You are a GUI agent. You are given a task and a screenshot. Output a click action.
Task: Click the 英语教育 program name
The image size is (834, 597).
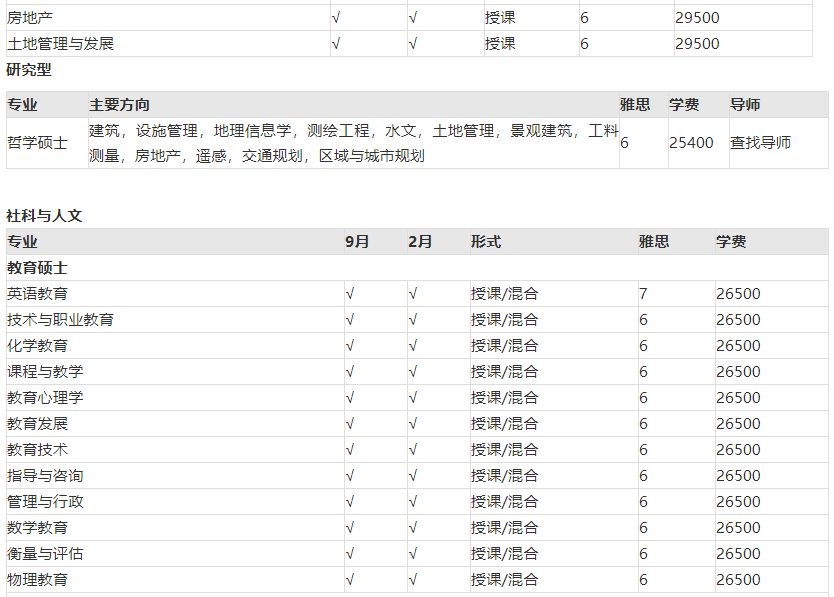point(38,294)
